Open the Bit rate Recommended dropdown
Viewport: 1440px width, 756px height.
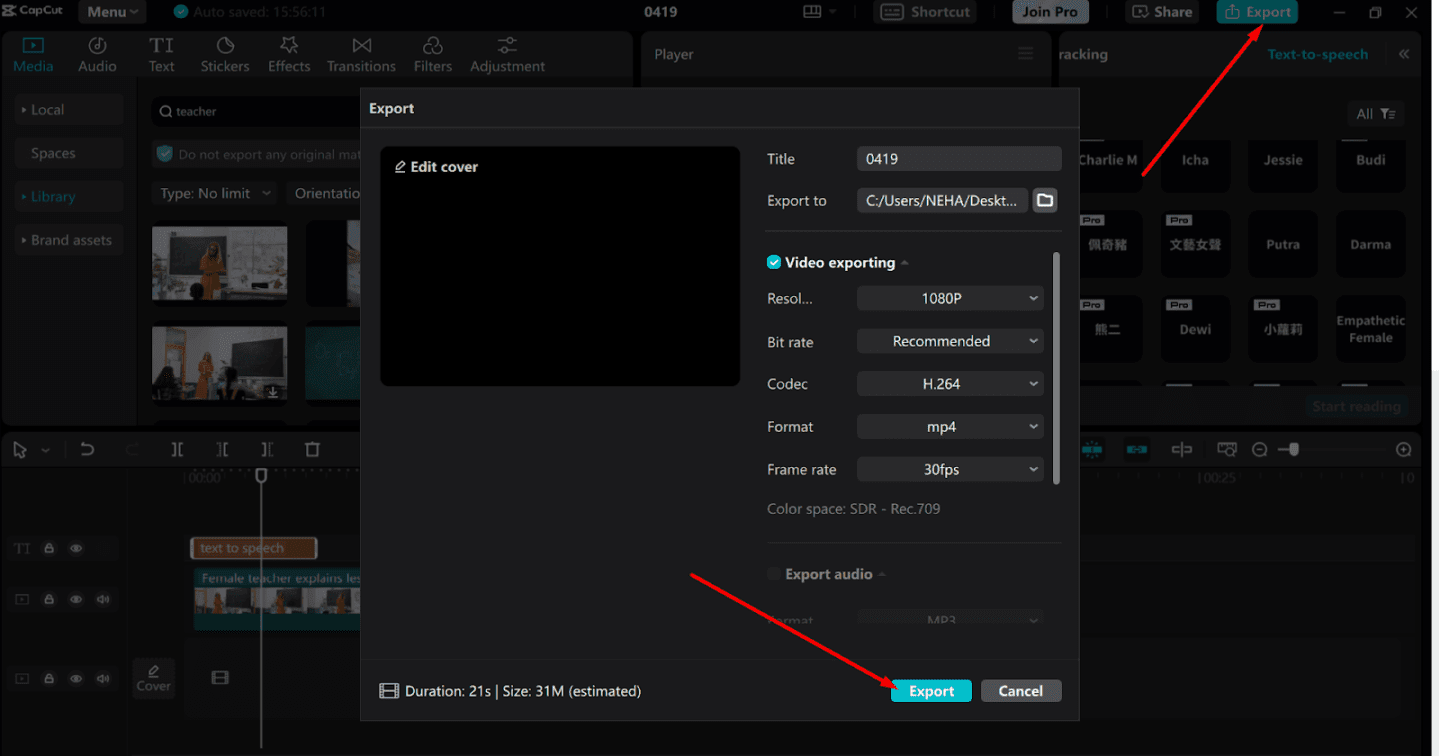(950, 341)
